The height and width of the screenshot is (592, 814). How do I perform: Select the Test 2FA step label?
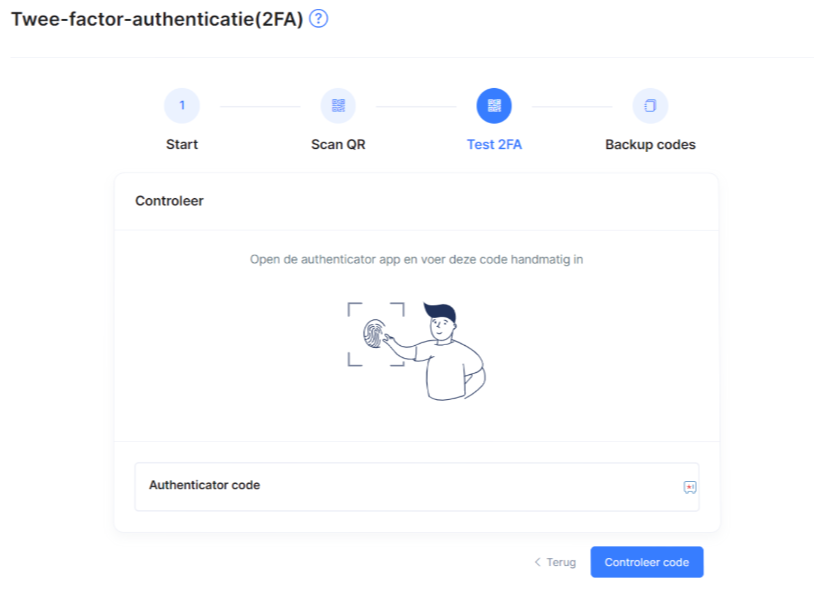pos(494,144)
